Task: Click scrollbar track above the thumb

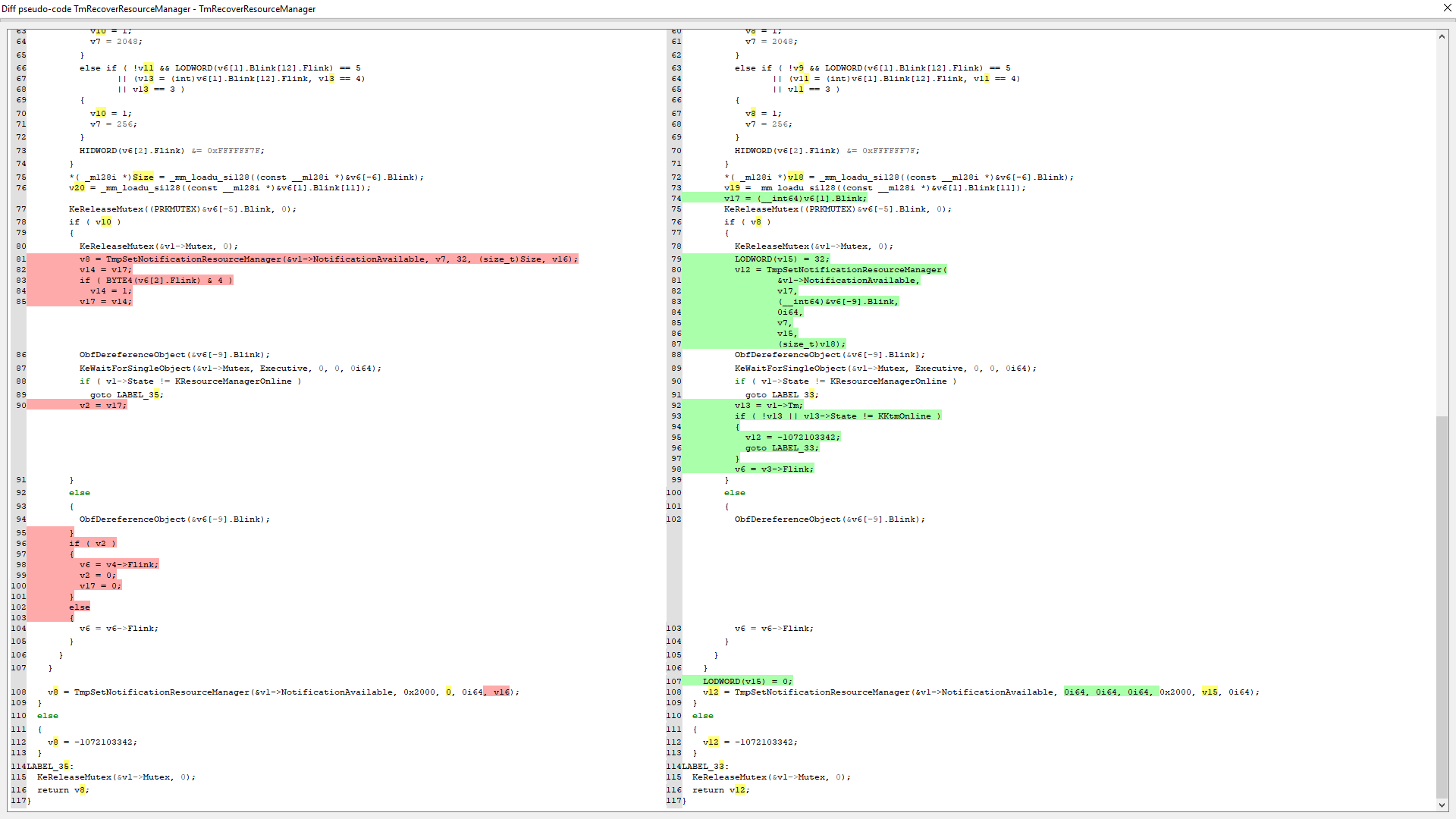Action: click(x=1442, y=227)
